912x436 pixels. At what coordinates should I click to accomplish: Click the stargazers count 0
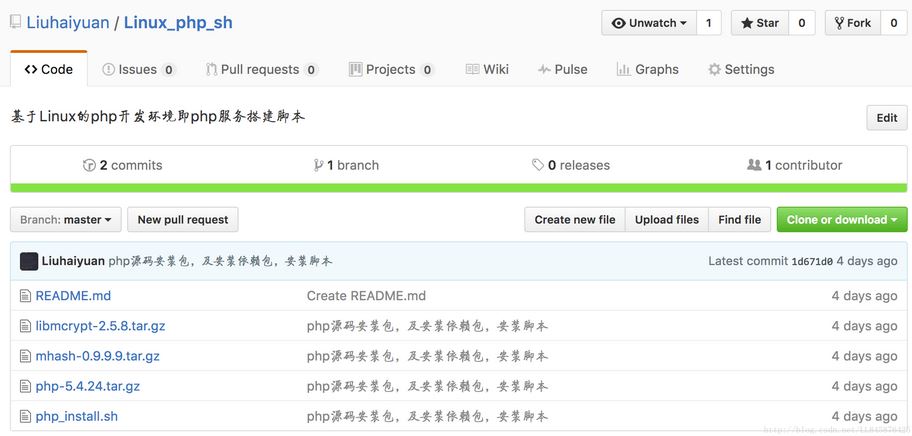click(801, 23)
